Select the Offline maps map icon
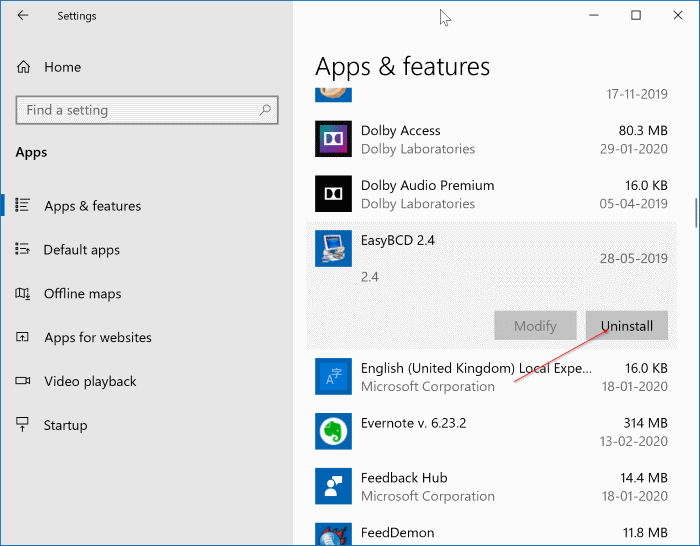This screenshot has height=546, width=700. (x=22, y=293)
